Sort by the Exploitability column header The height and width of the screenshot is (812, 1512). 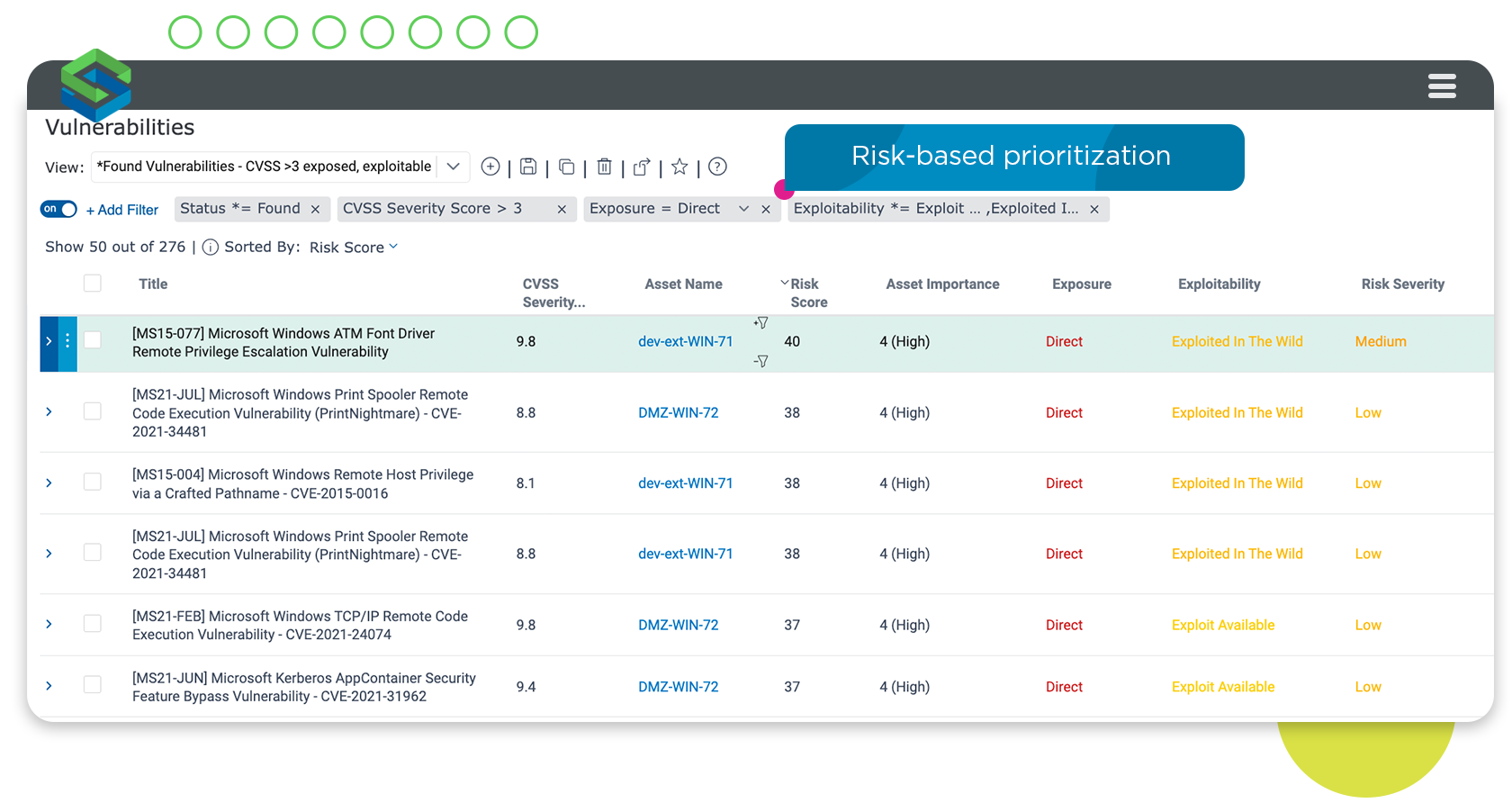coord(1219,284)
